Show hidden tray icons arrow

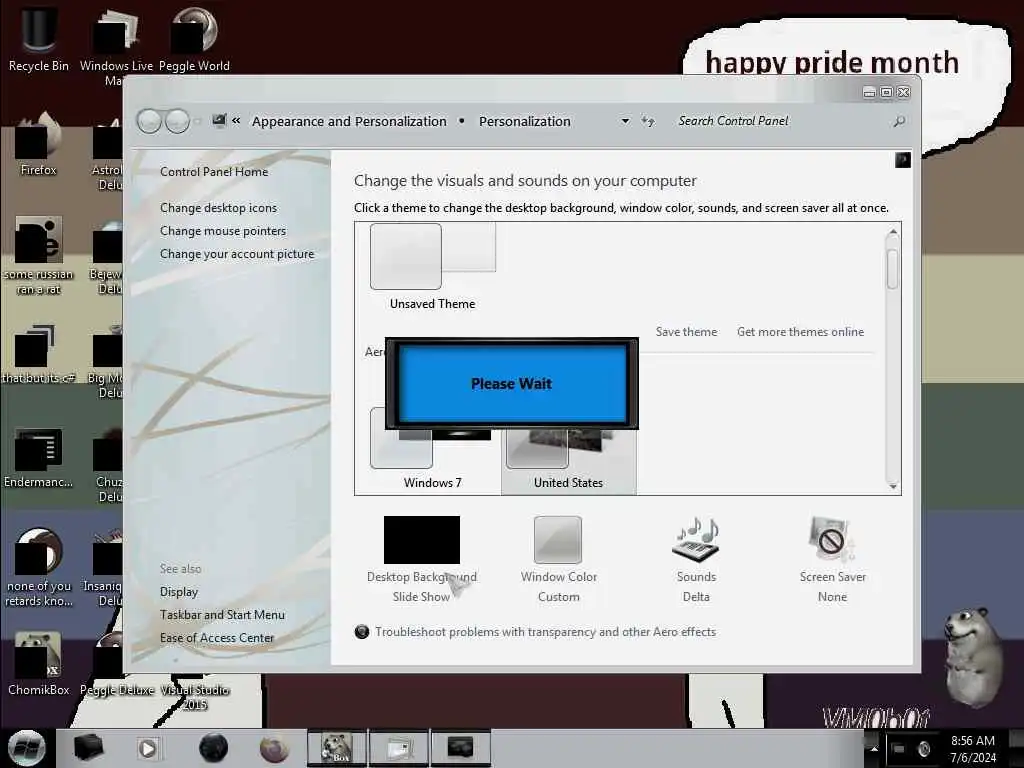(874, 748)
